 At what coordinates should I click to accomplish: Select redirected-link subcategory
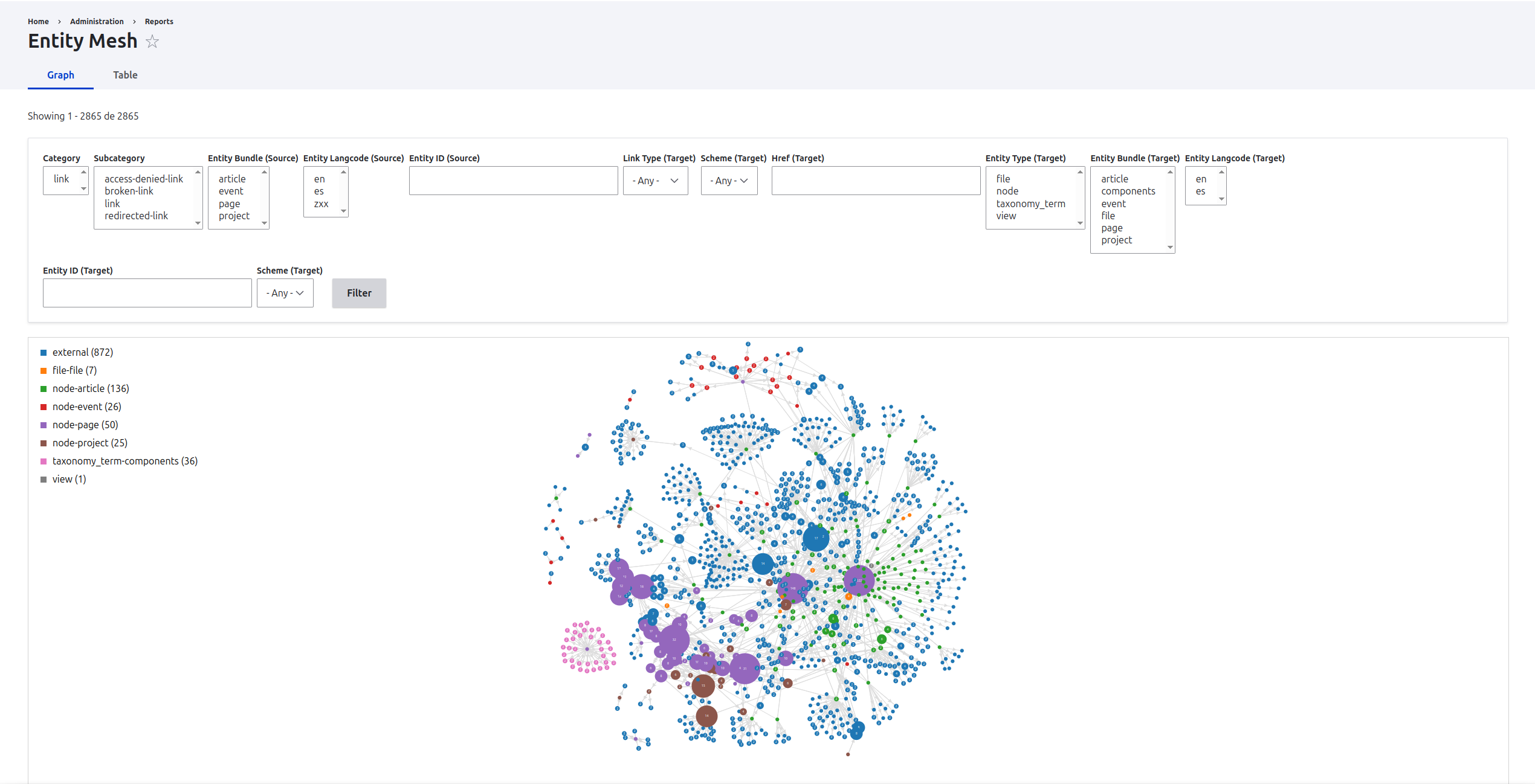[137, 216]
